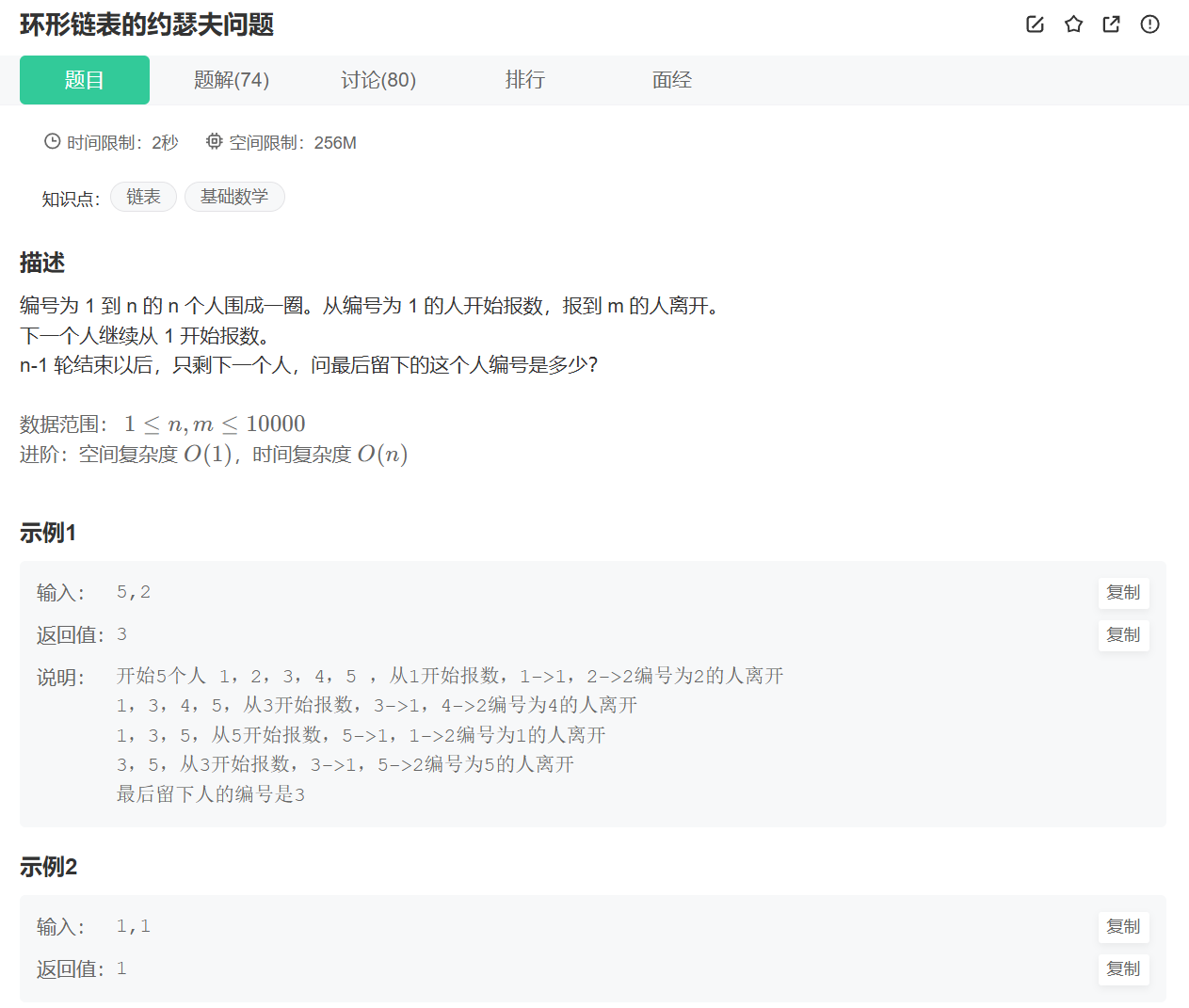This screenshot has height=1008, width=1189.
Task: Copy example 1 input 5,2
Action: tap(1123, 593)
